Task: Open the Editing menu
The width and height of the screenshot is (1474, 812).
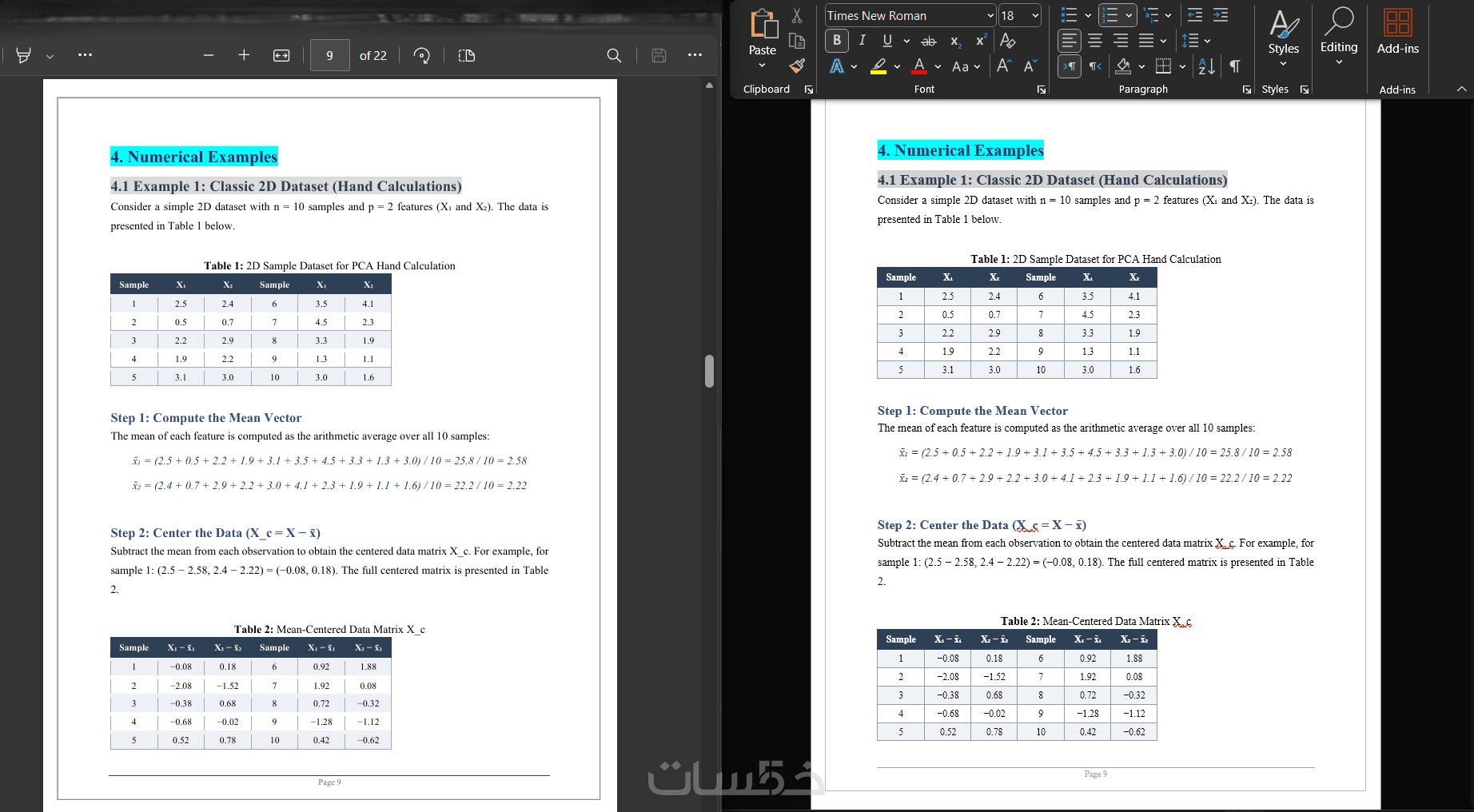Action: tap(1339, 37)
